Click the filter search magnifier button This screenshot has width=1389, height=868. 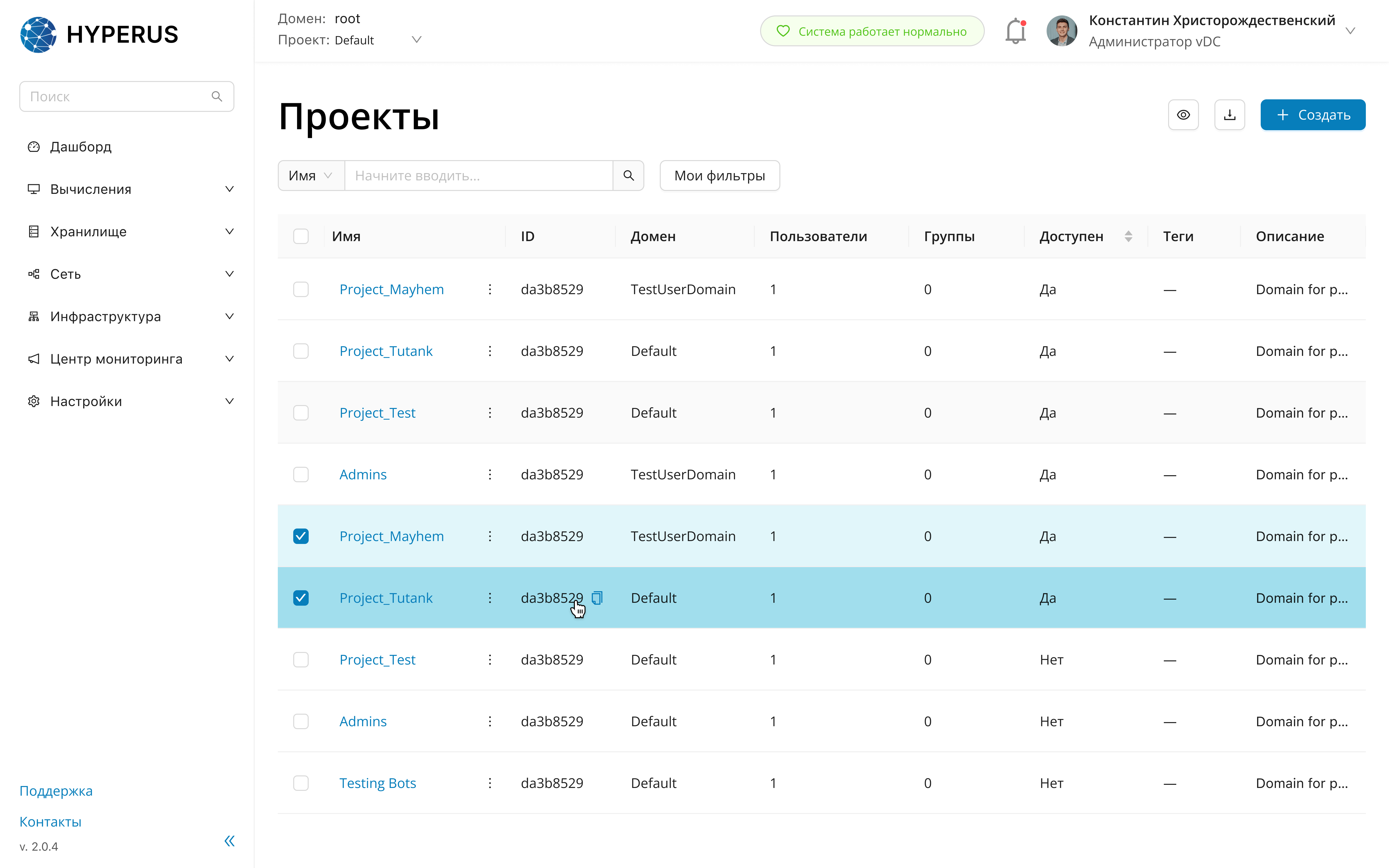point(628,176)
